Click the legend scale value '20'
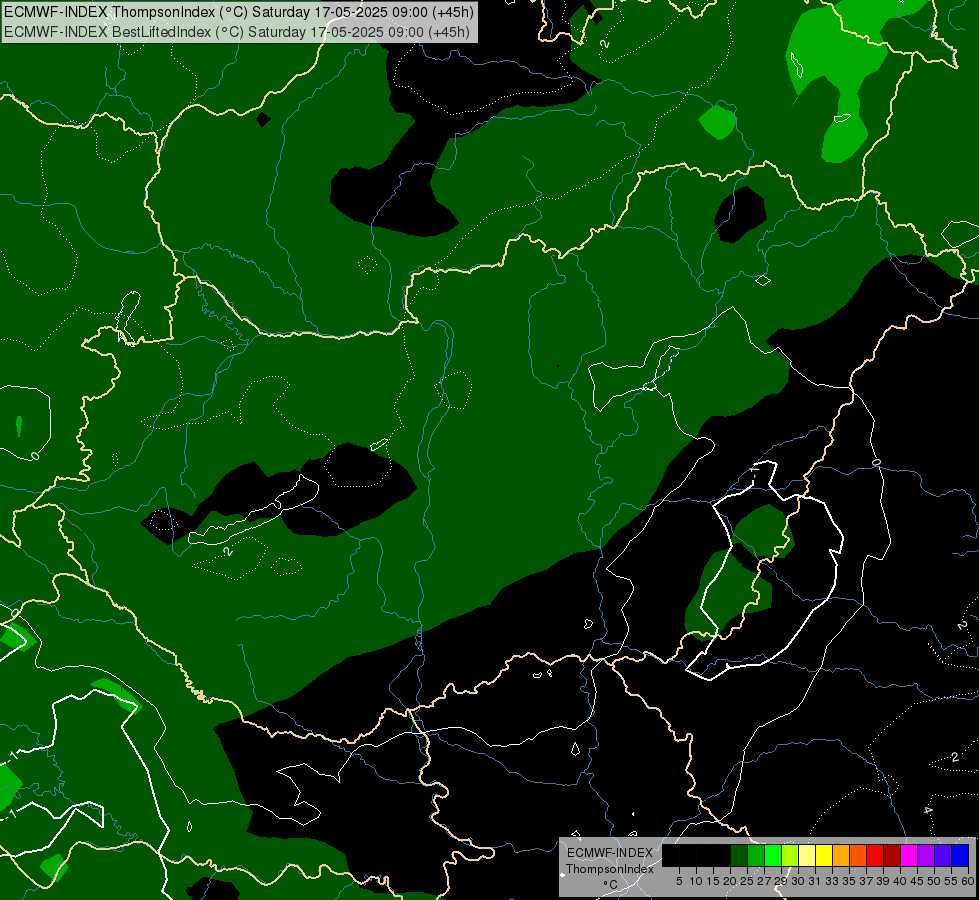 731,881
